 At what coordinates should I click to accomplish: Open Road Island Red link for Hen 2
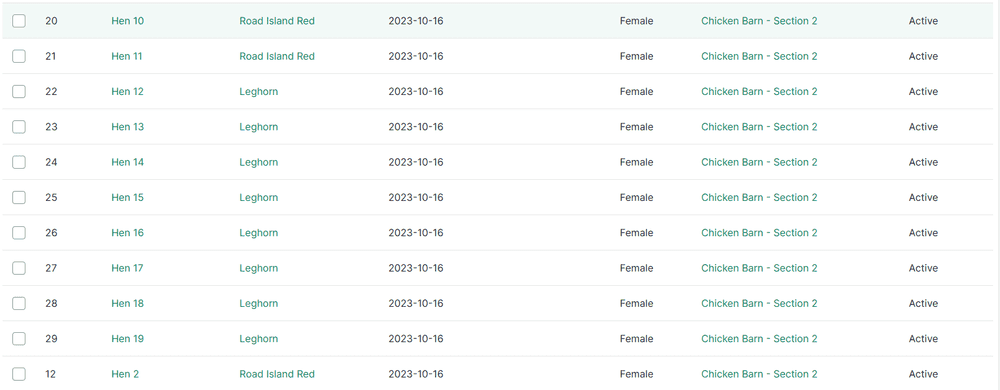[277, 374]
